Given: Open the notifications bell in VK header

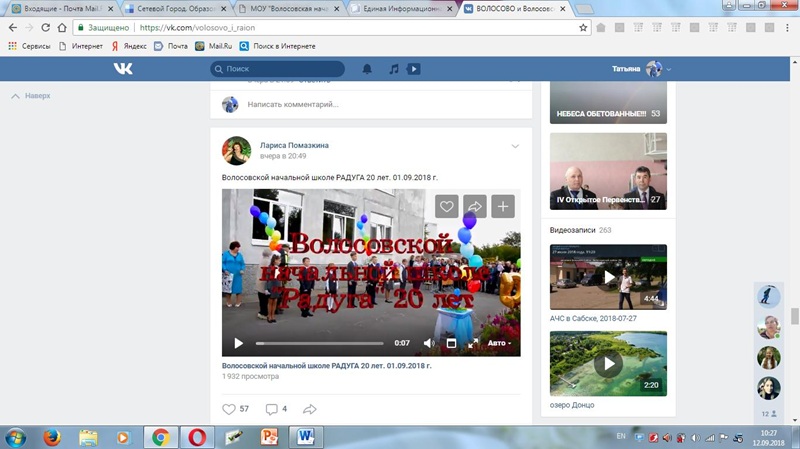Looking at the screenshot, I should (x=367, y=69).
